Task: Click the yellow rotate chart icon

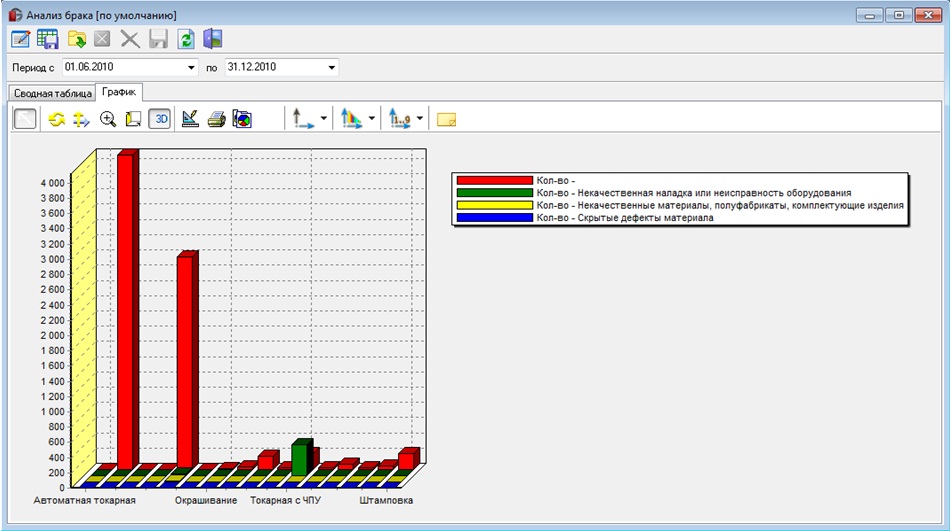Action: 56,119
